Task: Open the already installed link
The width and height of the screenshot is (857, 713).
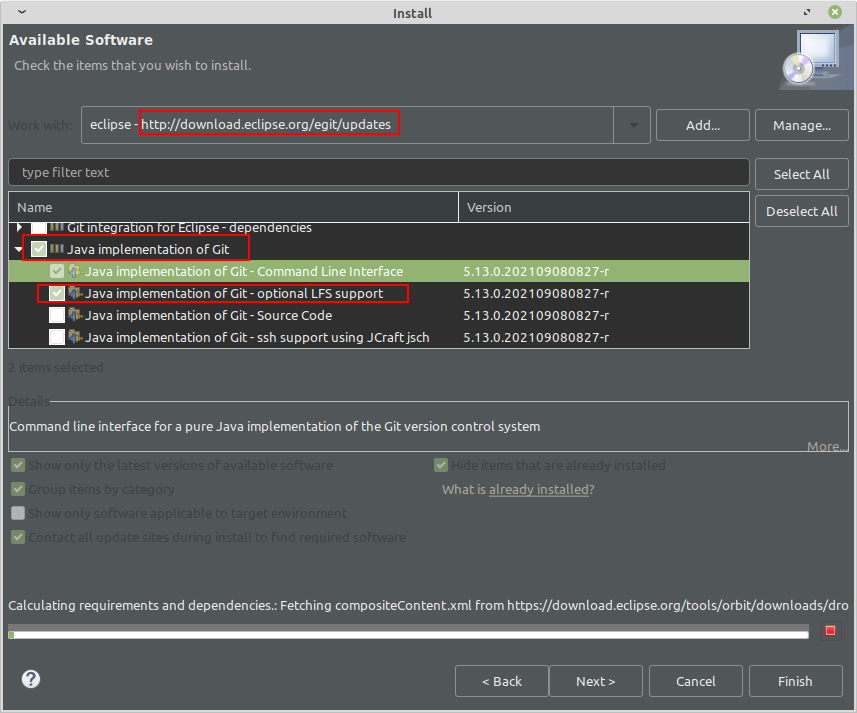Action: 538,489
